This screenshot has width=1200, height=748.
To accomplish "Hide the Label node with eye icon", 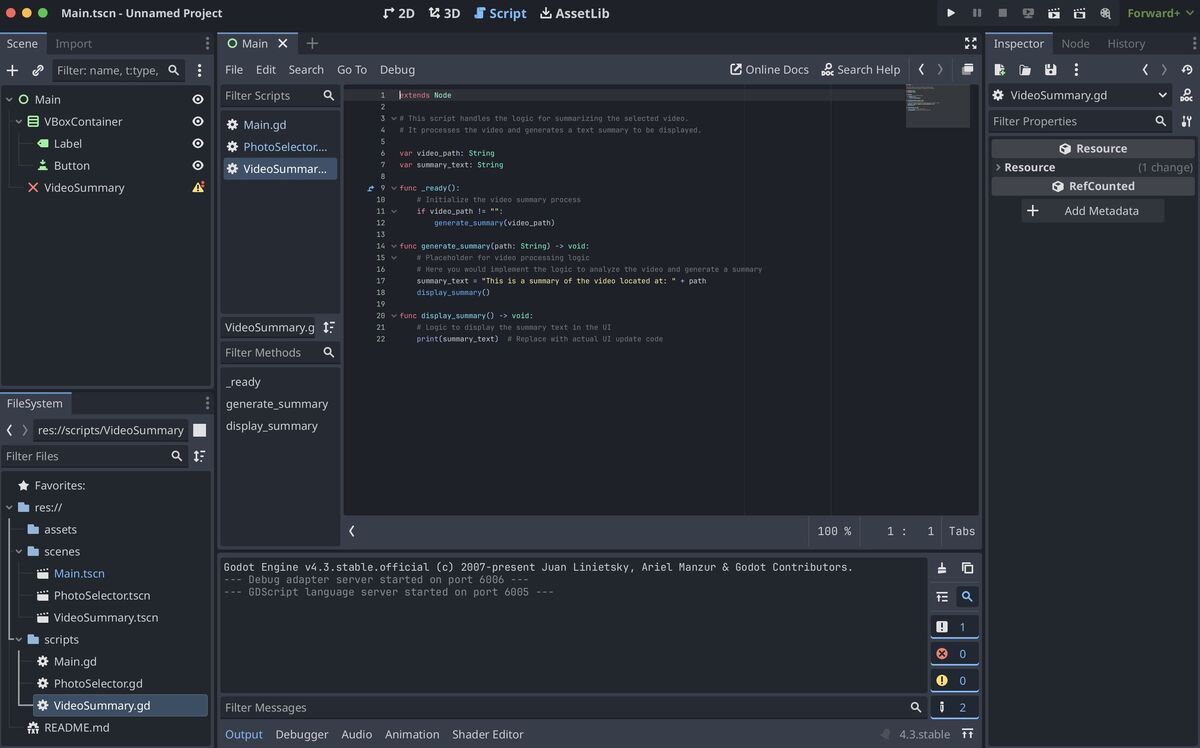I will click(x=198, y=143).
